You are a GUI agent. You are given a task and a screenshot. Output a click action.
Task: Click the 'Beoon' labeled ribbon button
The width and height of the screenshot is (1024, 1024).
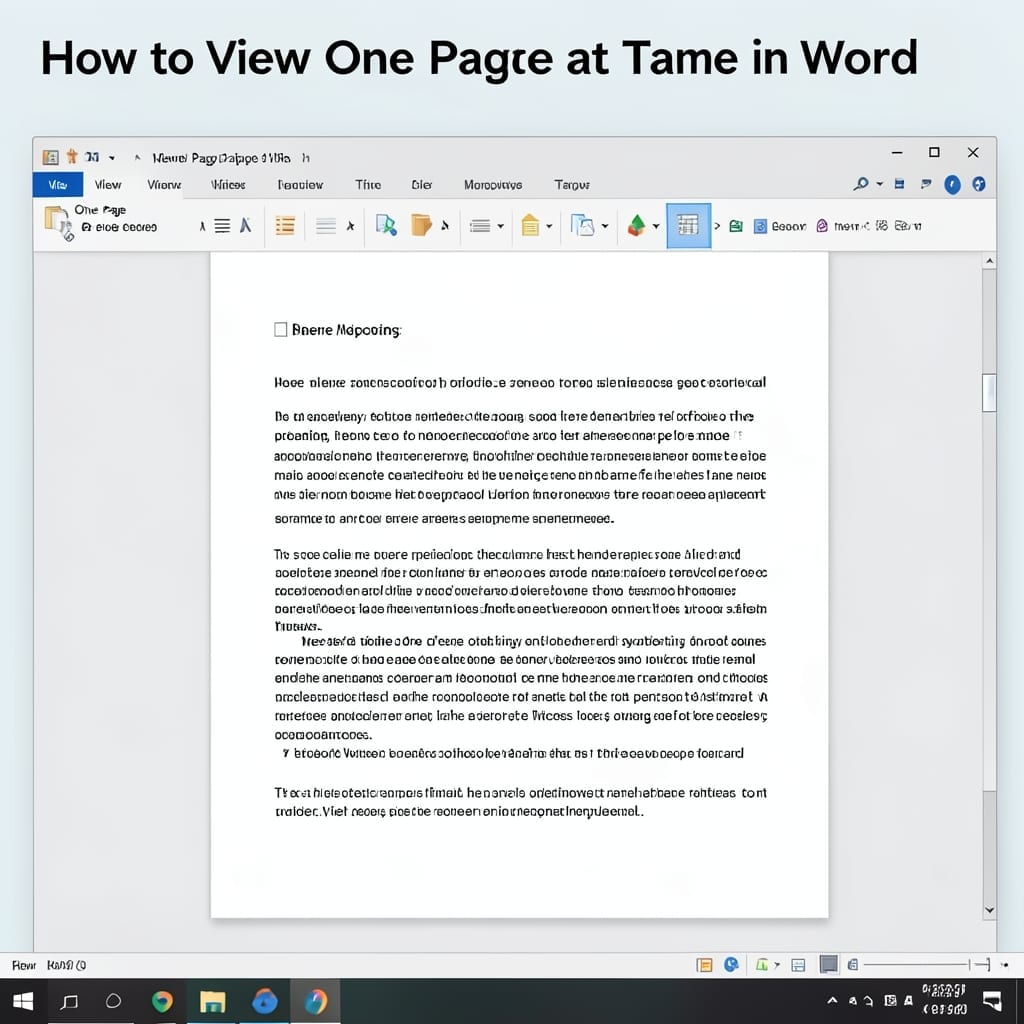(780, 226)
